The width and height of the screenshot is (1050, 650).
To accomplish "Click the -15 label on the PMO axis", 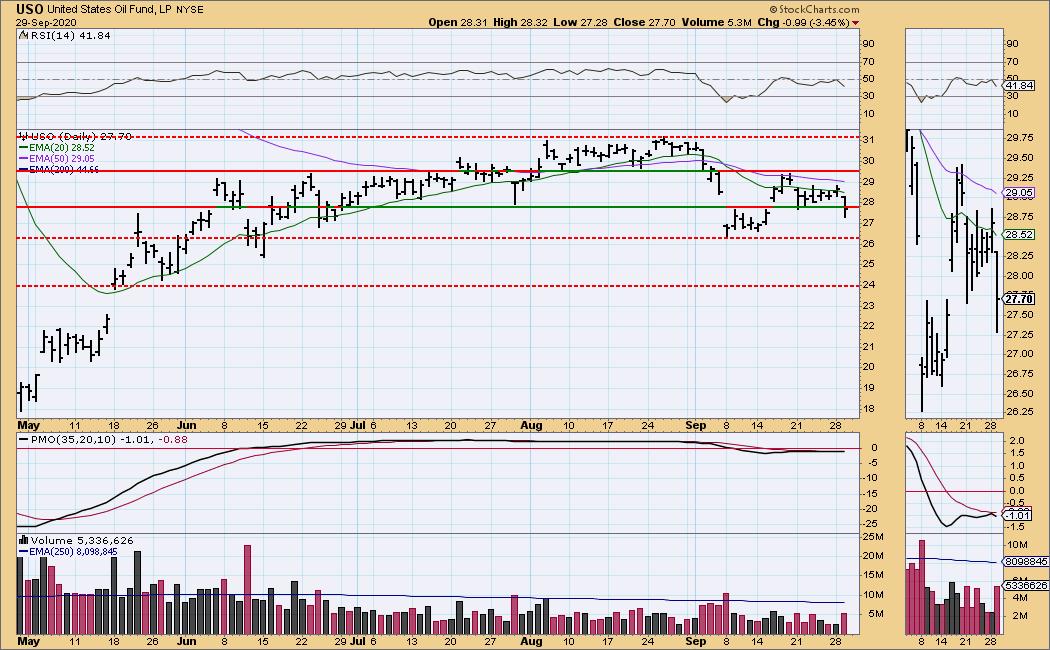I will [869, 493].
